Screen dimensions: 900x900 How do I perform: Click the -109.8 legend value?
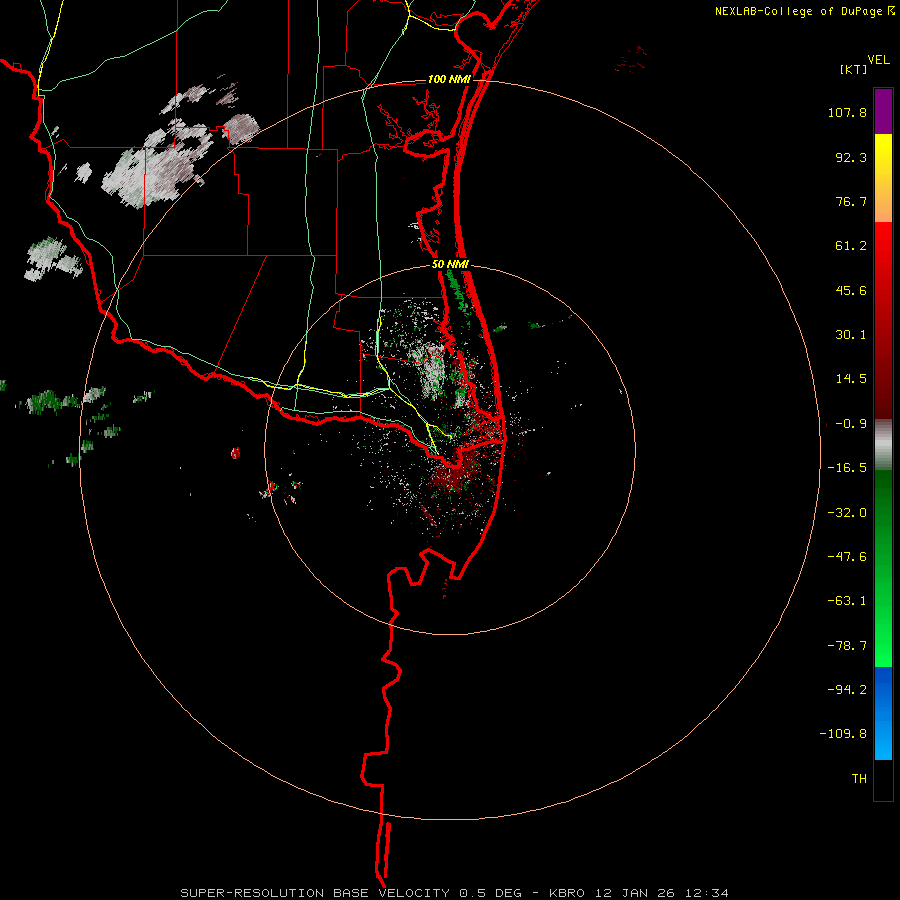point(843,734)
